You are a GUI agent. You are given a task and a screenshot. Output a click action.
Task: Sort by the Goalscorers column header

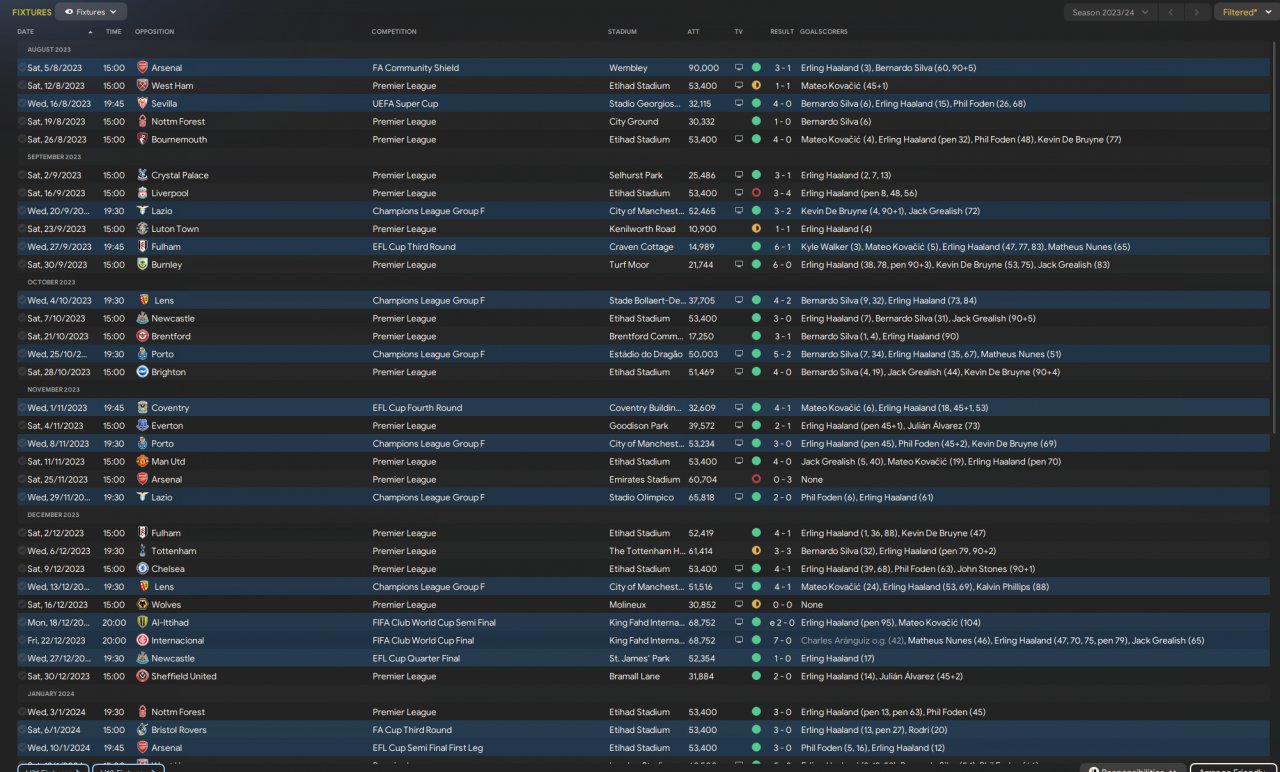824,32
